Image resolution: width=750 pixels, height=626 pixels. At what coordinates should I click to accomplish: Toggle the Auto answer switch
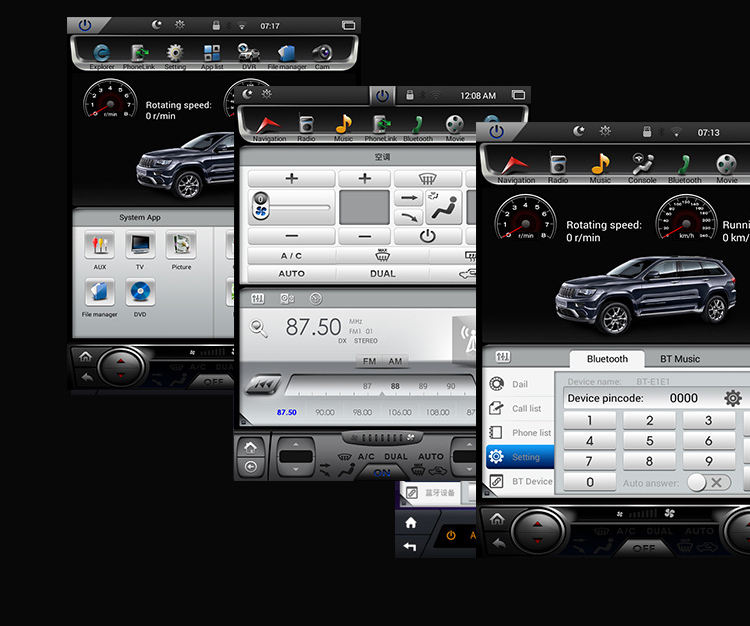[x=708, y=482]
